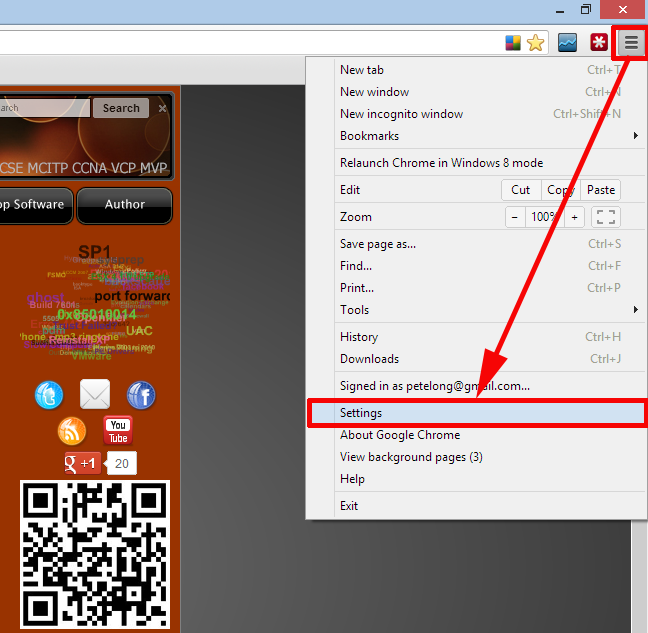Viewport: 648px width, 633px height.
Task: Click the 100% zoom level value
Action: pos(545,217)
